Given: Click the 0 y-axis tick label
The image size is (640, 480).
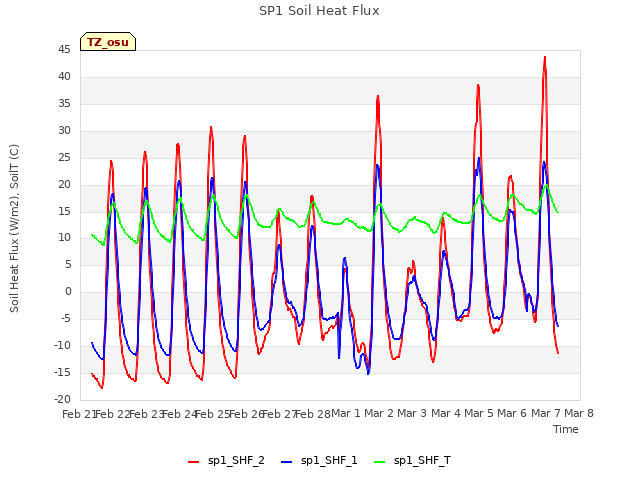Looking at the screenshot, I should pos(68,291).
